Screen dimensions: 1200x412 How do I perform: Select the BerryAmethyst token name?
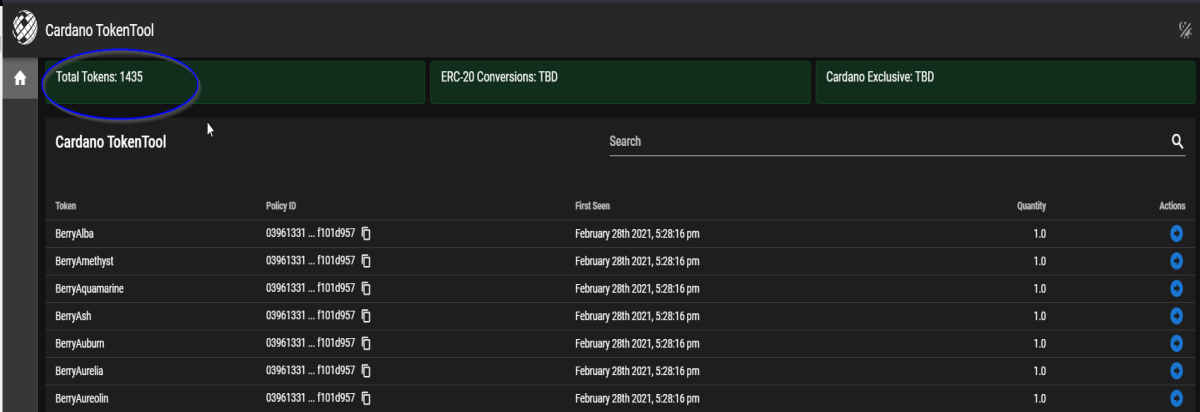[83, 261]
